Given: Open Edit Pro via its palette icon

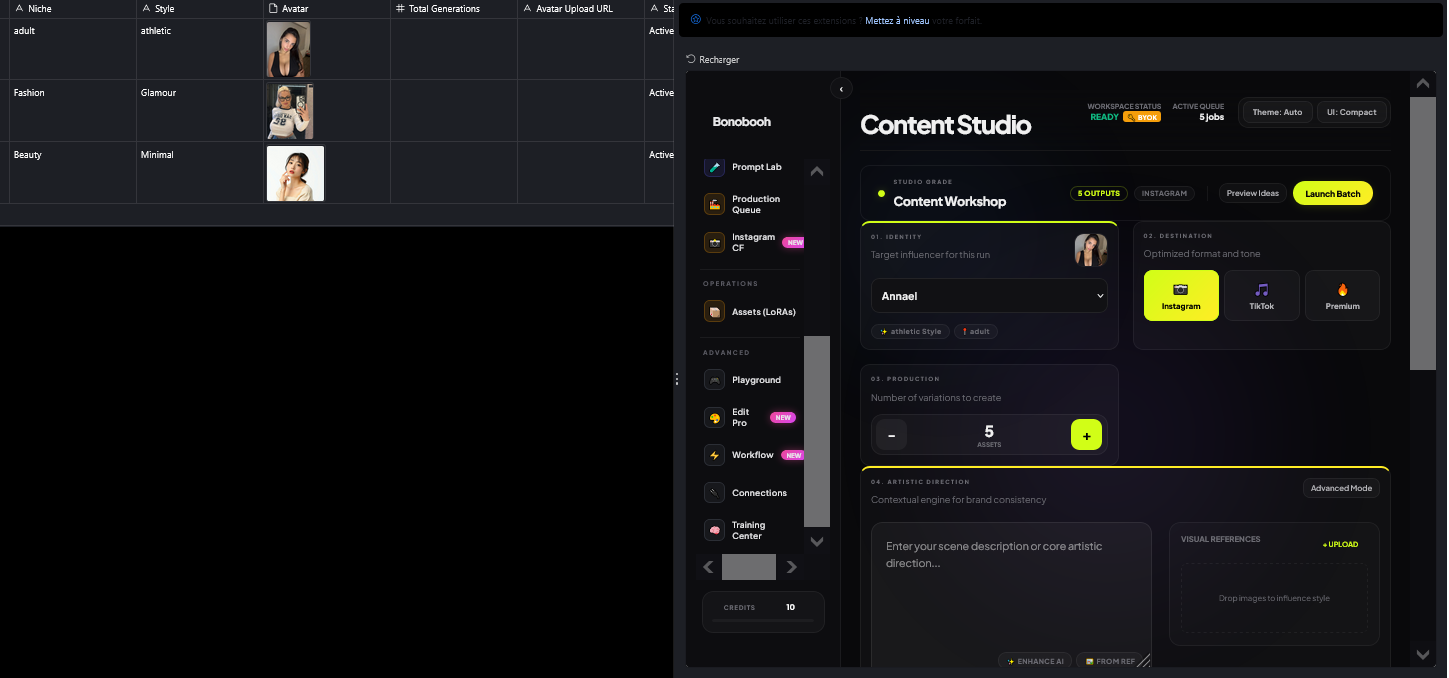Looking at the screenshot, I should [714, 417].
